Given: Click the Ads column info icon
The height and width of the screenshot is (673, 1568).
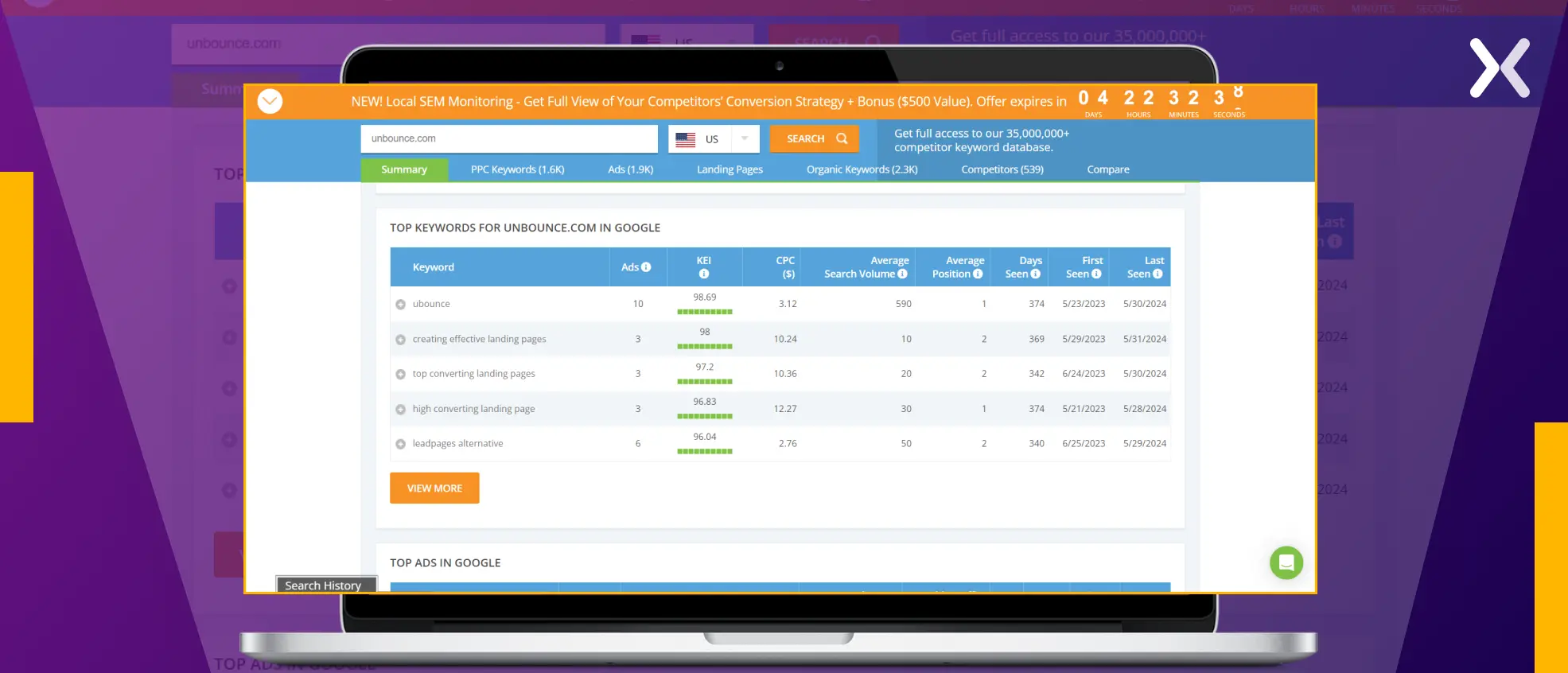Looking at the screenshot, I should (646, 267).
